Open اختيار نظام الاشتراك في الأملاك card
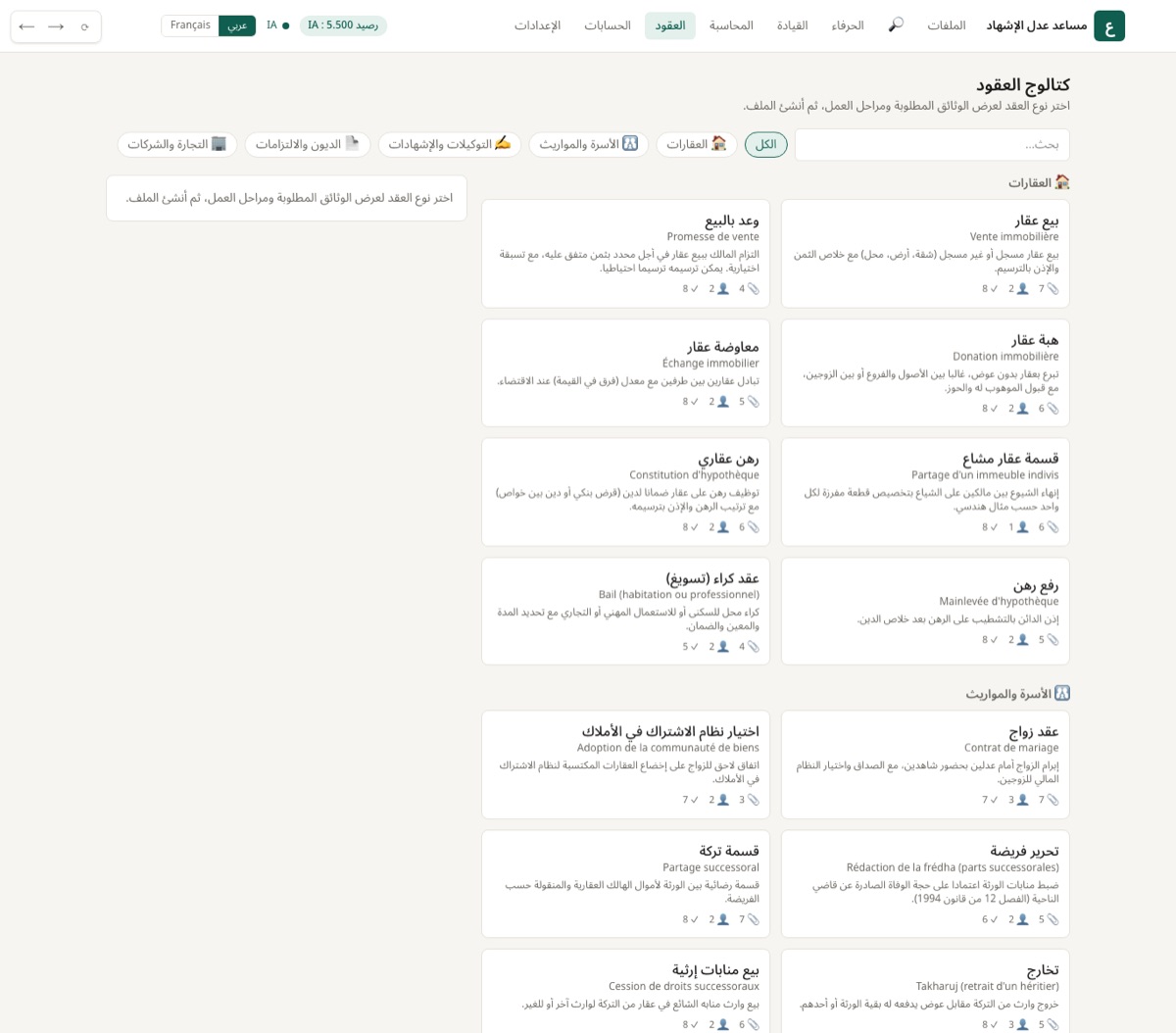 (625, 764)
